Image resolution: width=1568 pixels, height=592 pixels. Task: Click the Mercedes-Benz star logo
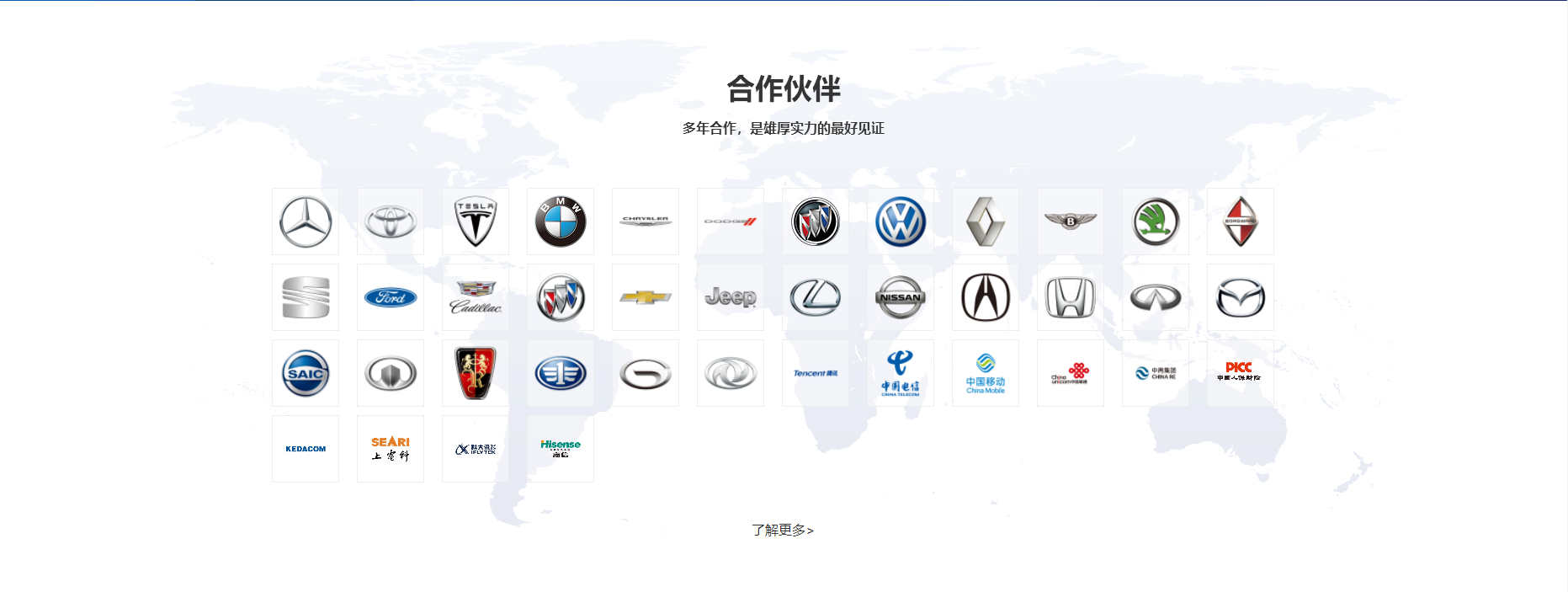[x=306, y=221]
